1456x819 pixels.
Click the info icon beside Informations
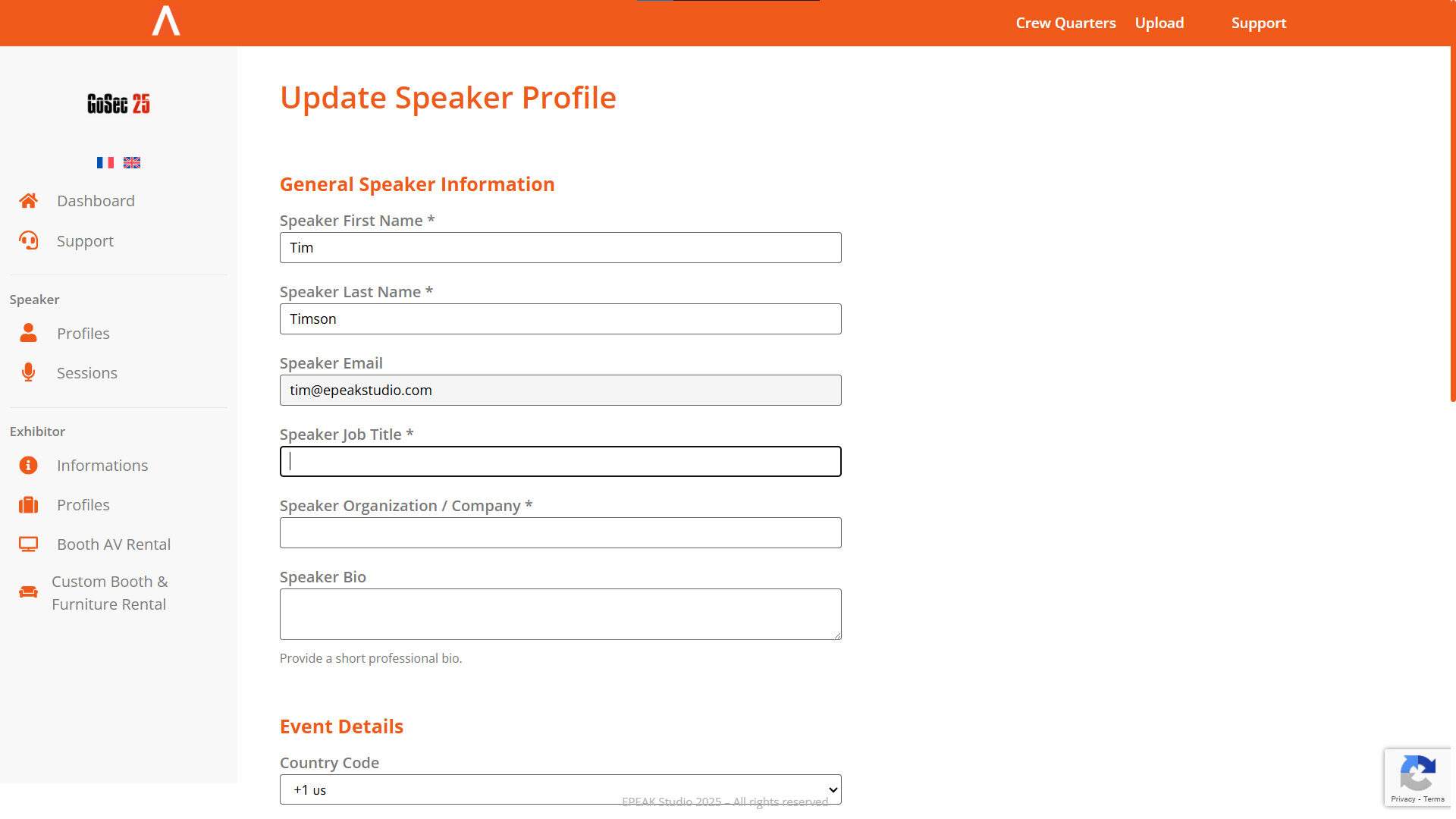(x=28, y=466)
